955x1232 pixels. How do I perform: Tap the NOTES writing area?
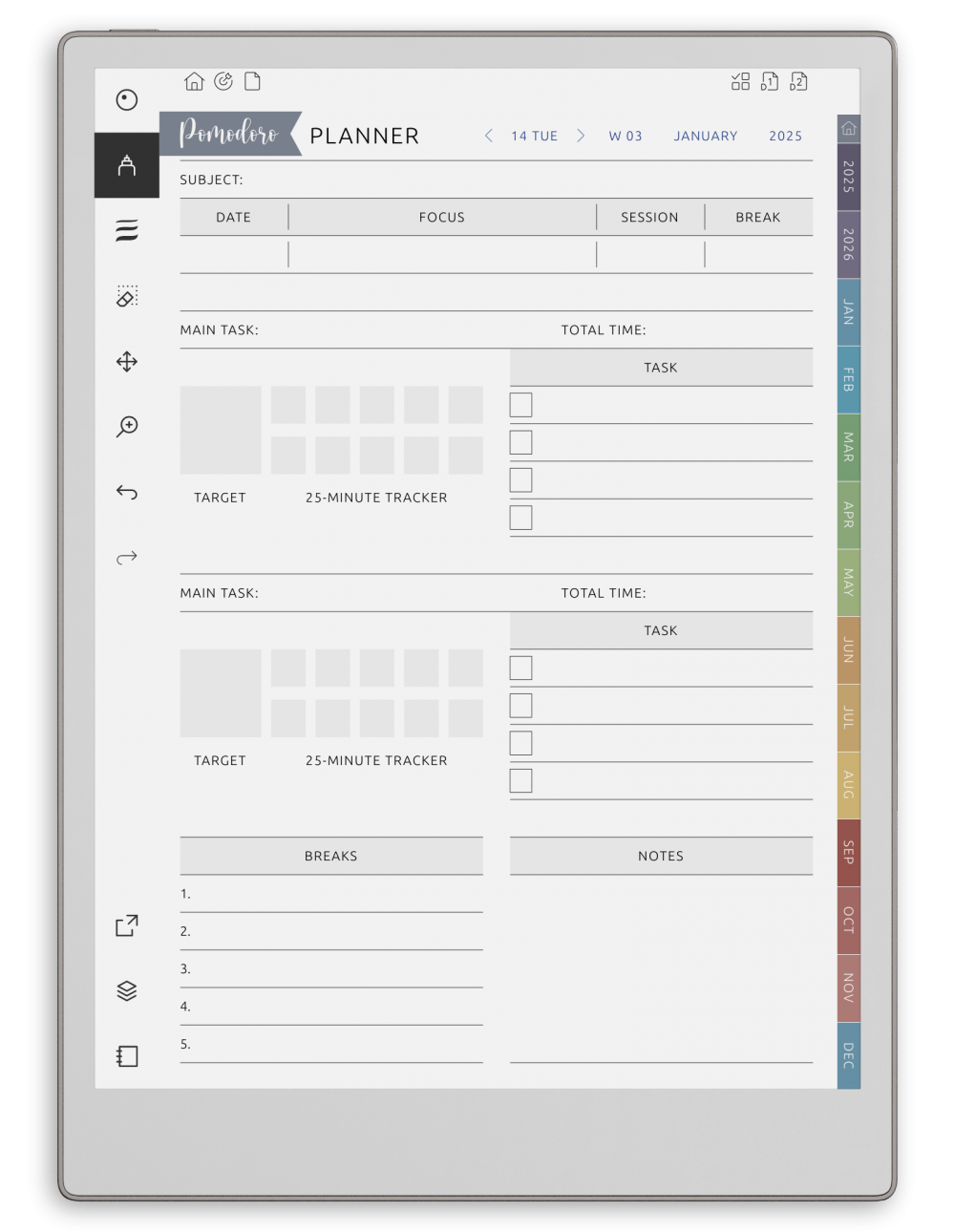(661, 968)
